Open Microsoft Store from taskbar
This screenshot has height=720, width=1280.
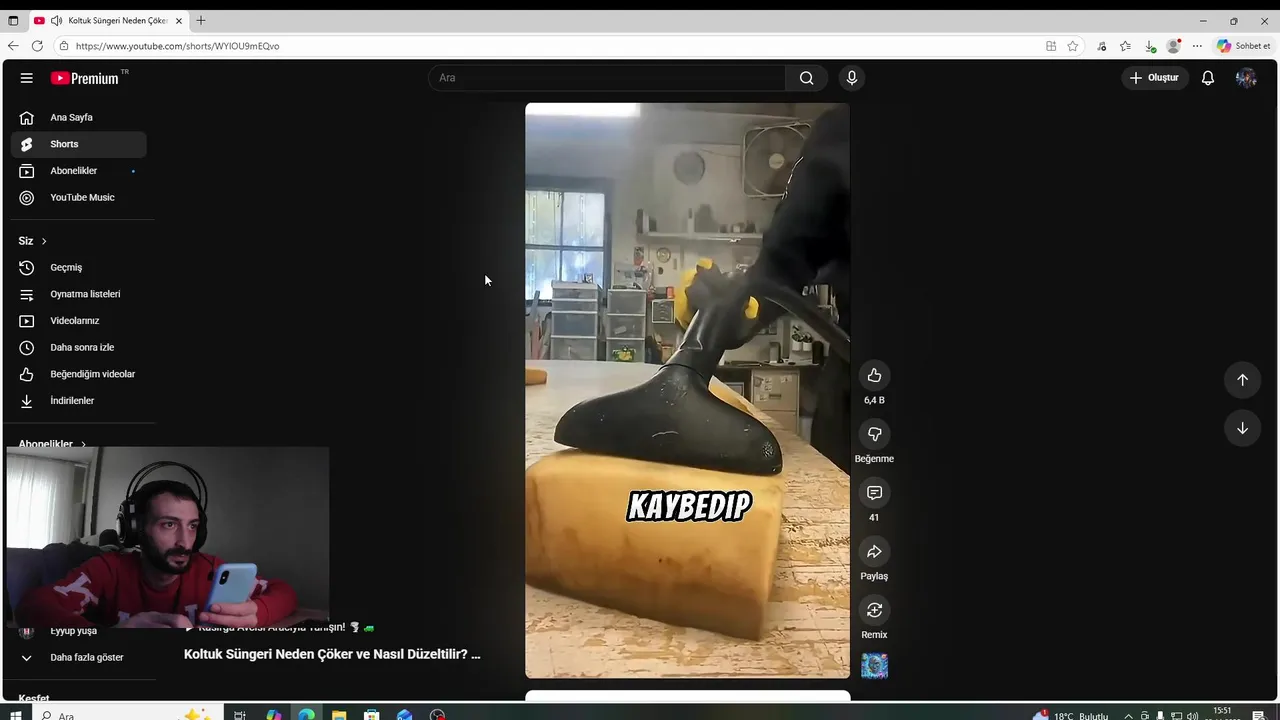pos(372,715)
